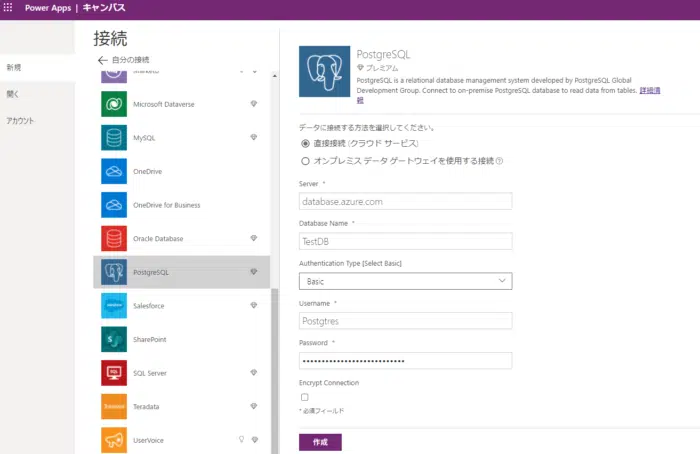This screenshot has width=700, height=454.
Task: Enable the Encrypt Connection checkbox
Action: tap(304, 397)
